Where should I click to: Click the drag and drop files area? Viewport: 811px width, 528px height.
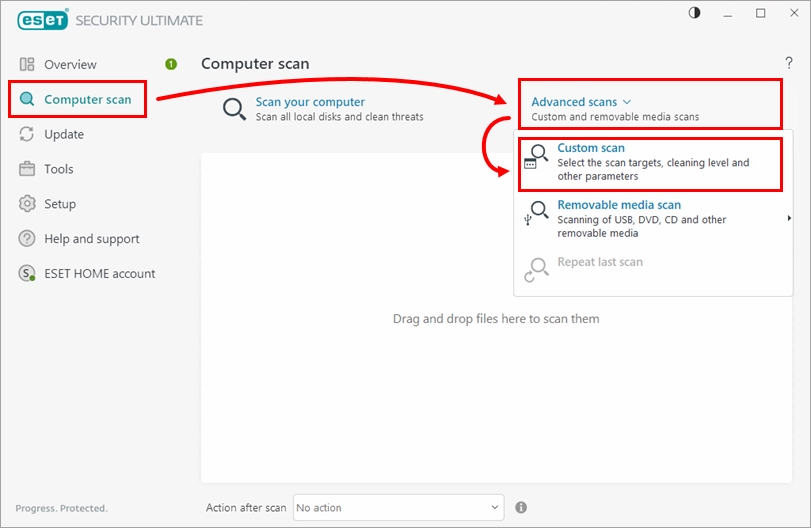coord(495,319)
